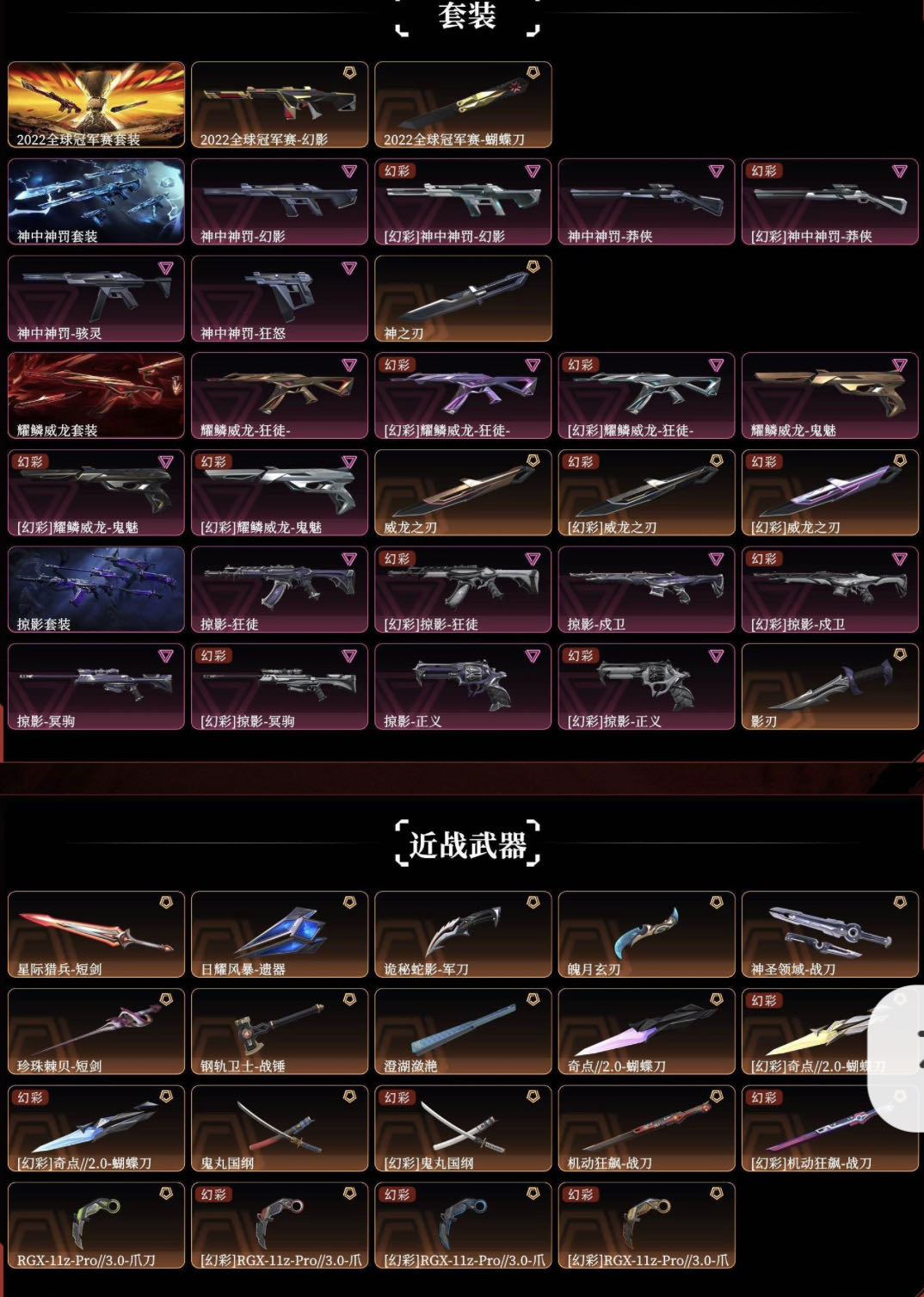Choose the 钢轨卫士-战锤 hammer skin

(x=280, y=1032)
